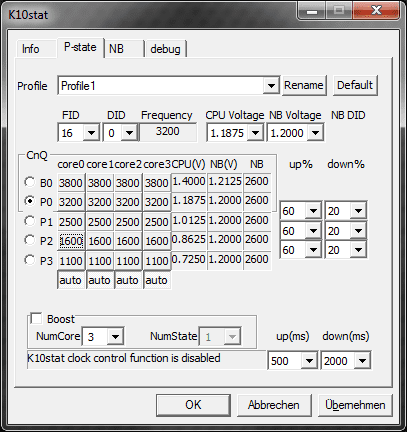Screen dimensions: 407x432
Task: Select the P-state tab
Action: pyautogui.click(x=80, y=47)
